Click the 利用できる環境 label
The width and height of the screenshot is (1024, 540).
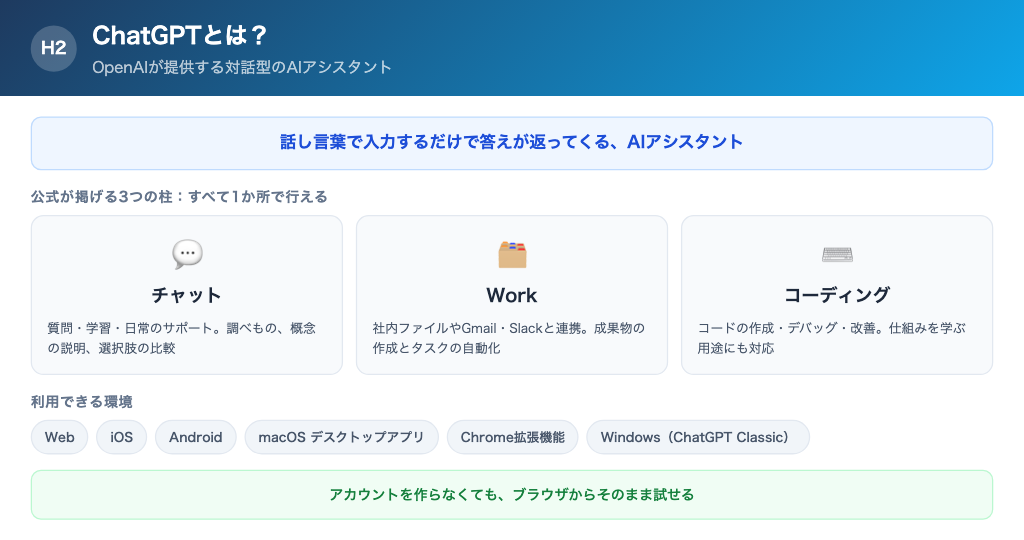pos(82,402)
